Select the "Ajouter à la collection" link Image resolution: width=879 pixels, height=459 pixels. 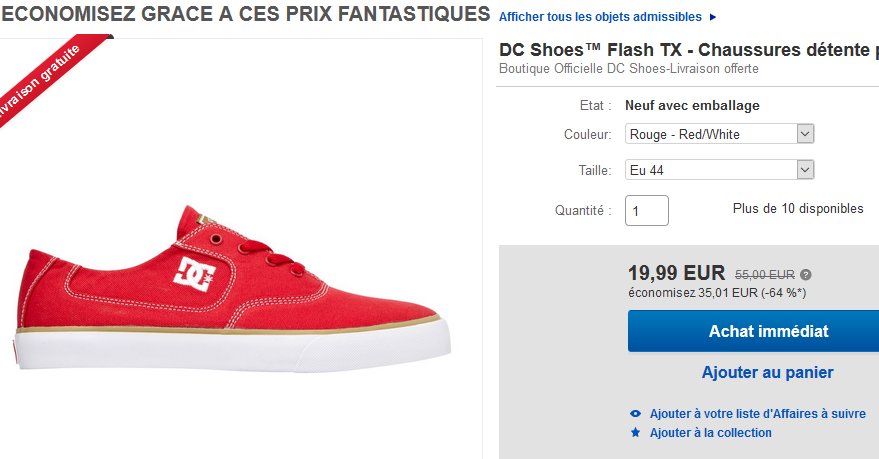tap(710, 433)
